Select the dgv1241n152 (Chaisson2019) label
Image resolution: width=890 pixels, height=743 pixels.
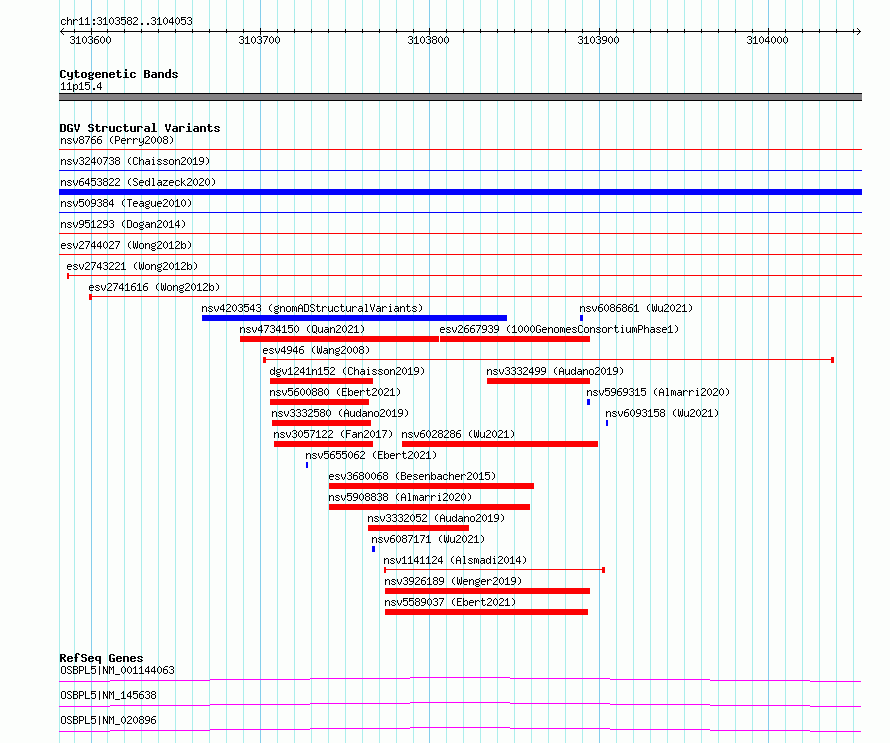pyautogui.click(x=347, y=371)
